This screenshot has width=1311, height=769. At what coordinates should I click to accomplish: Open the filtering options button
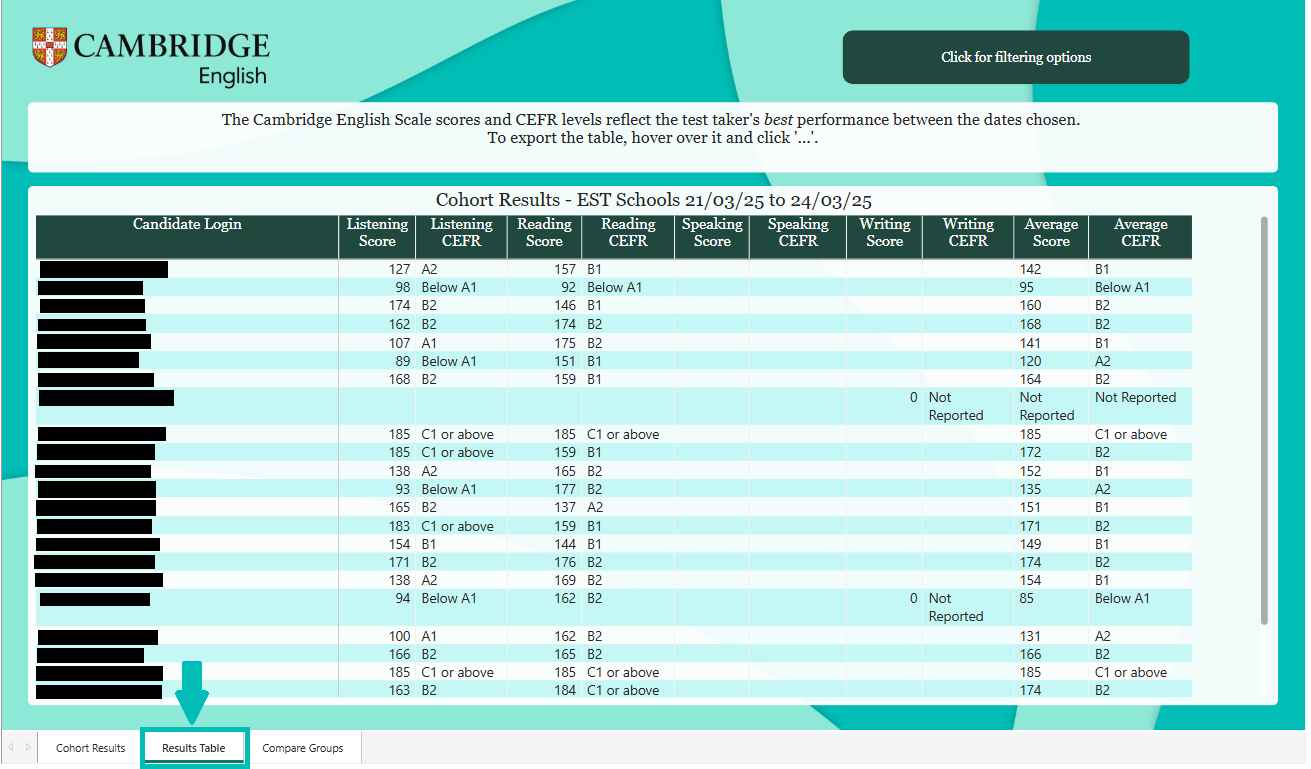tap(1015, 57)
